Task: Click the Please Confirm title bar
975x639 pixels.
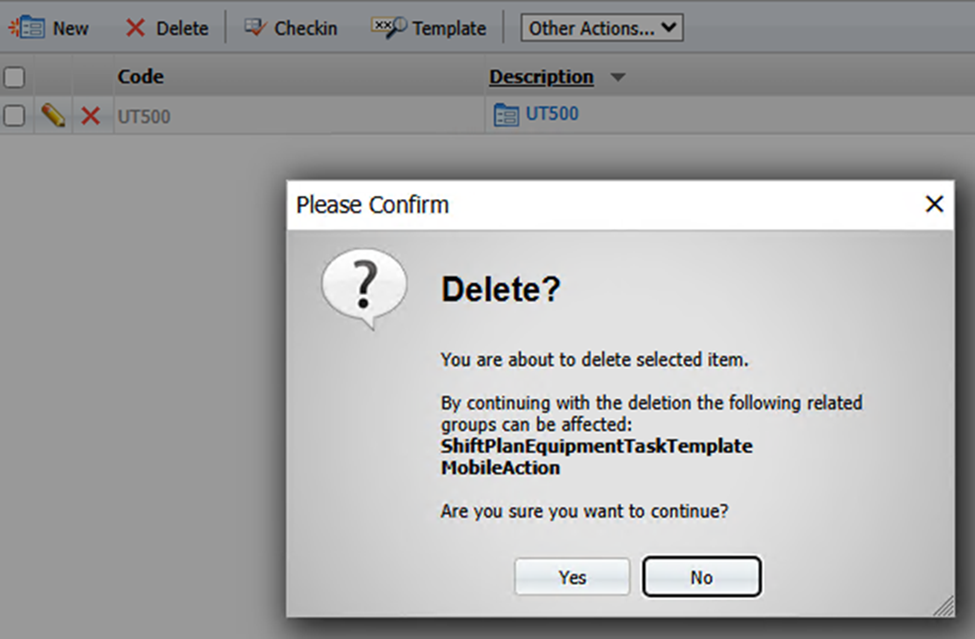Action: pyautogui.click(x=600, y=205)
